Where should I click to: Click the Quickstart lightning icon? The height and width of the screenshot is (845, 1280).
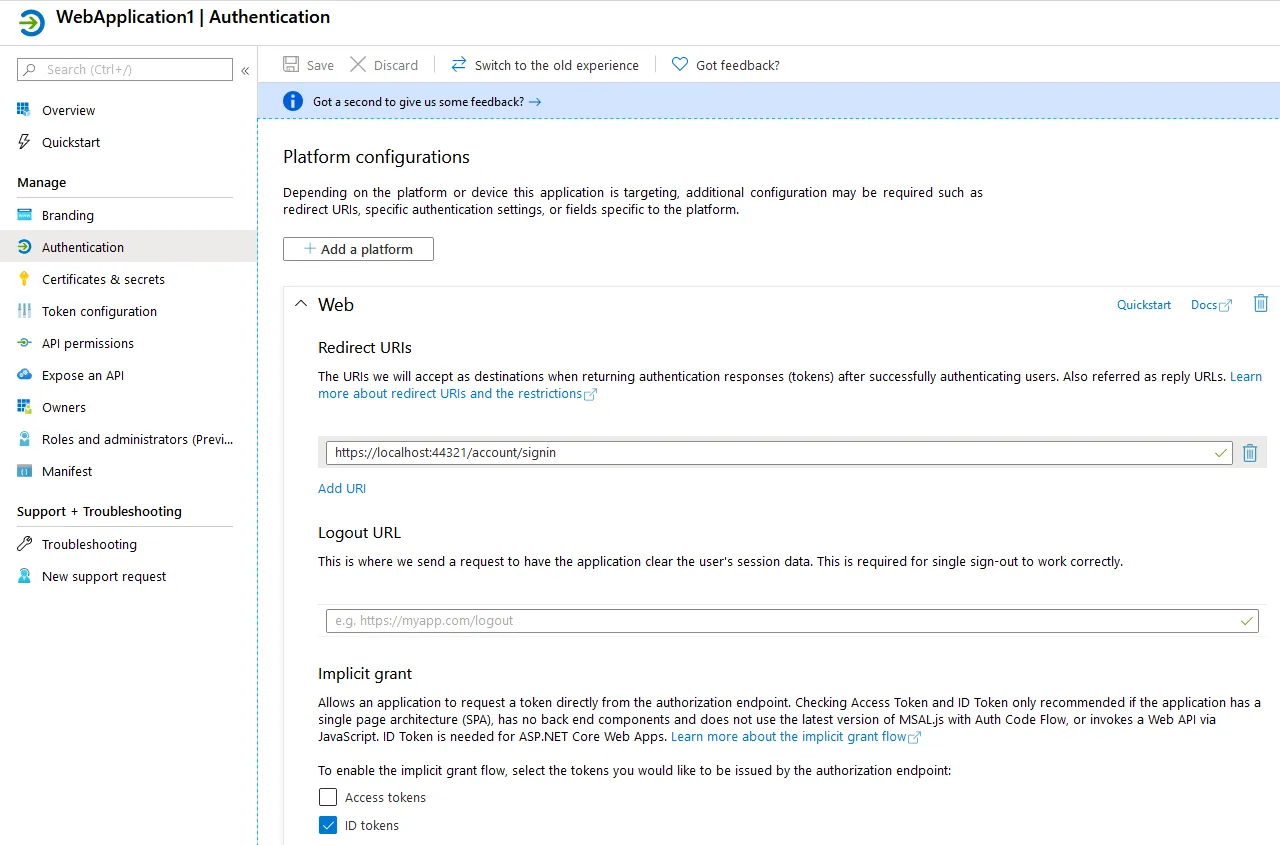point(24,142)
